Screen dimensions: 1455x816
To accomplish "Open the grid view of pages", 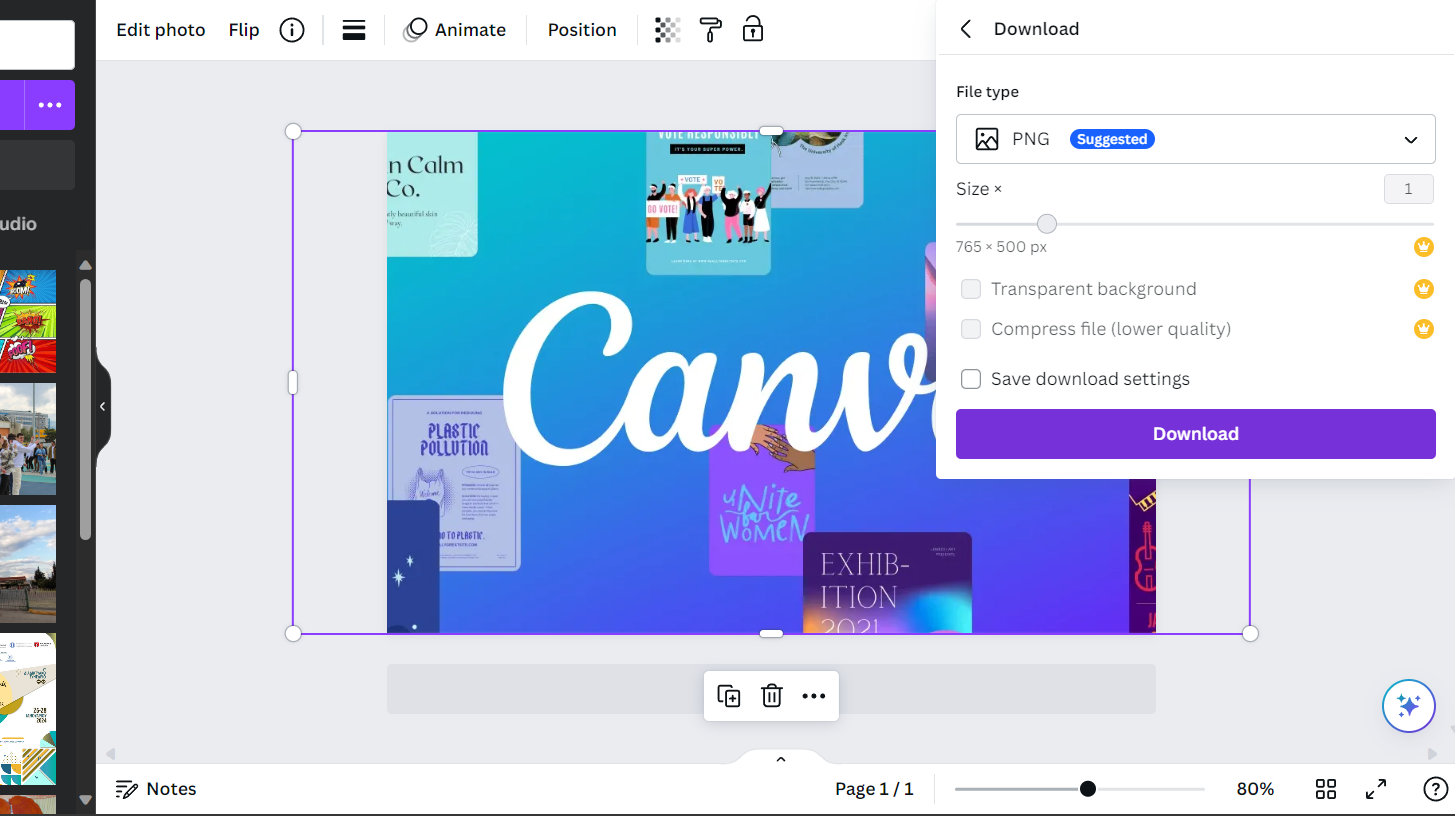I will (x=1326, y=789).
